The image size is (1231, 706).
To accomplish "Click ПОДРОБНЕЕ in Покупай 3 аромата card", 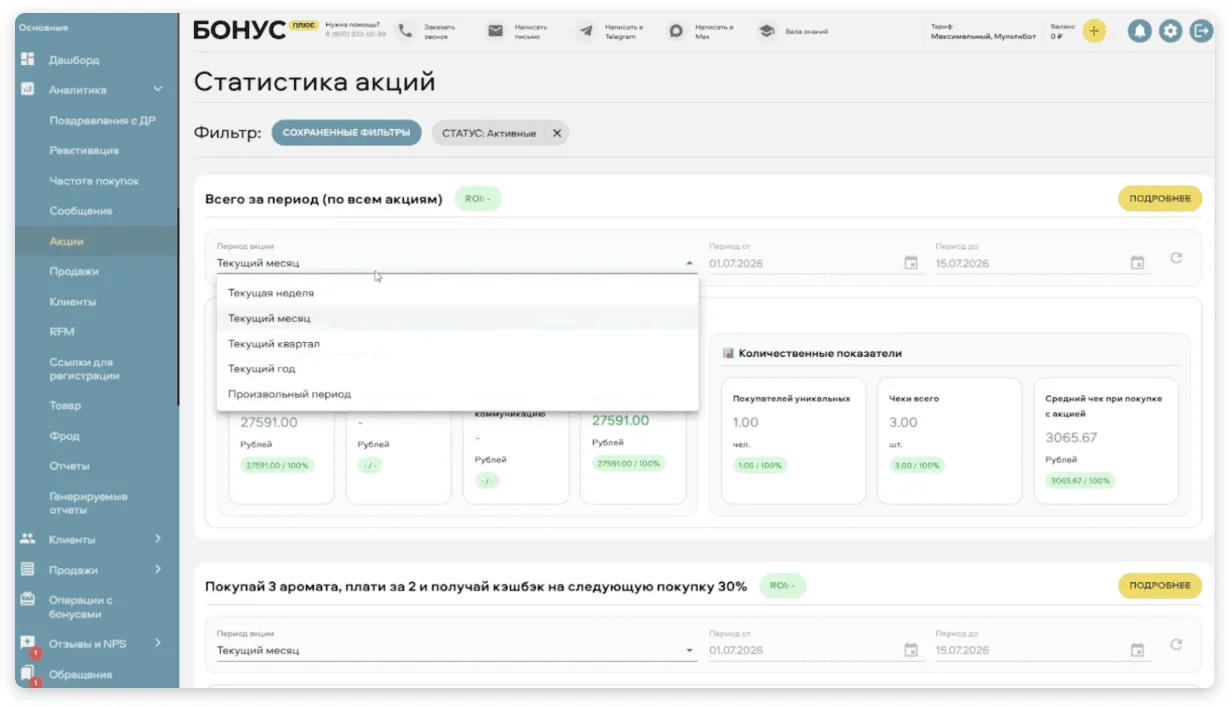I will pos(1160,586).
